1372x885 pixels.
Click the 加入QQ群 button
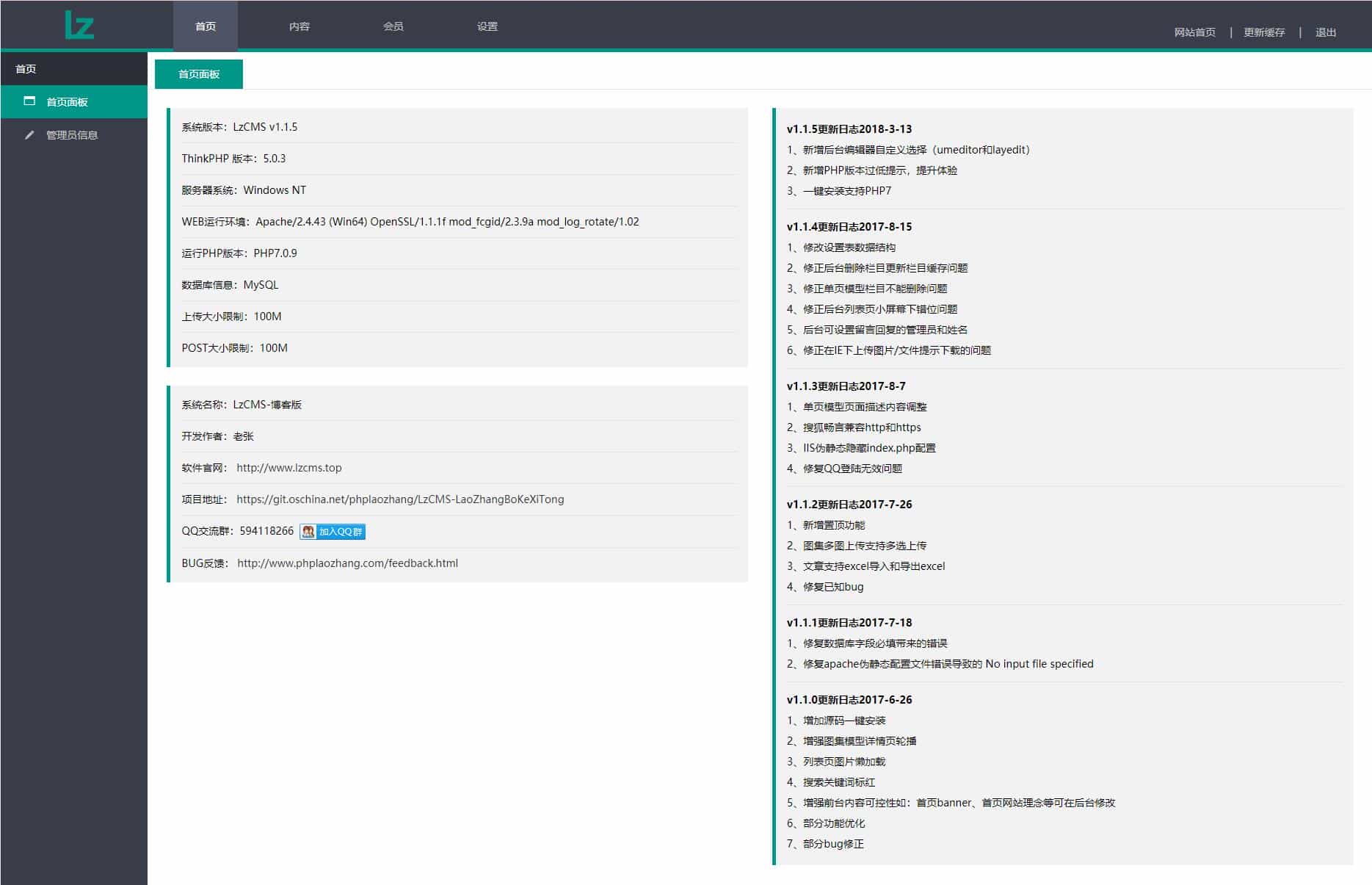click(x=333, y=531)
